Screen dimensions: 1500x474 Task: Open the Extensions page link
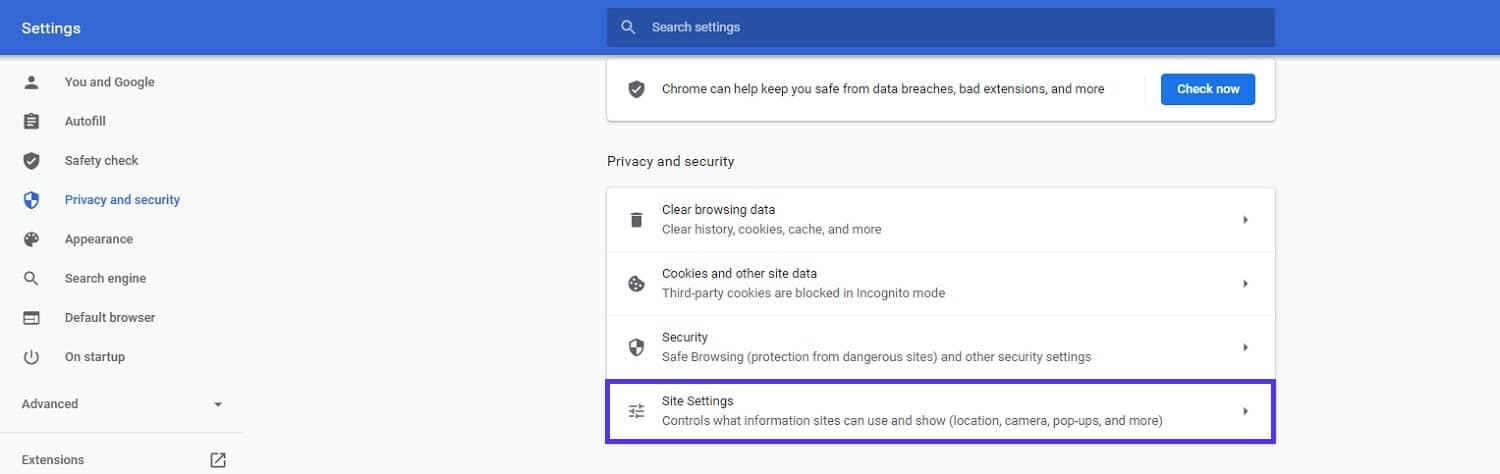pos(53,460)
